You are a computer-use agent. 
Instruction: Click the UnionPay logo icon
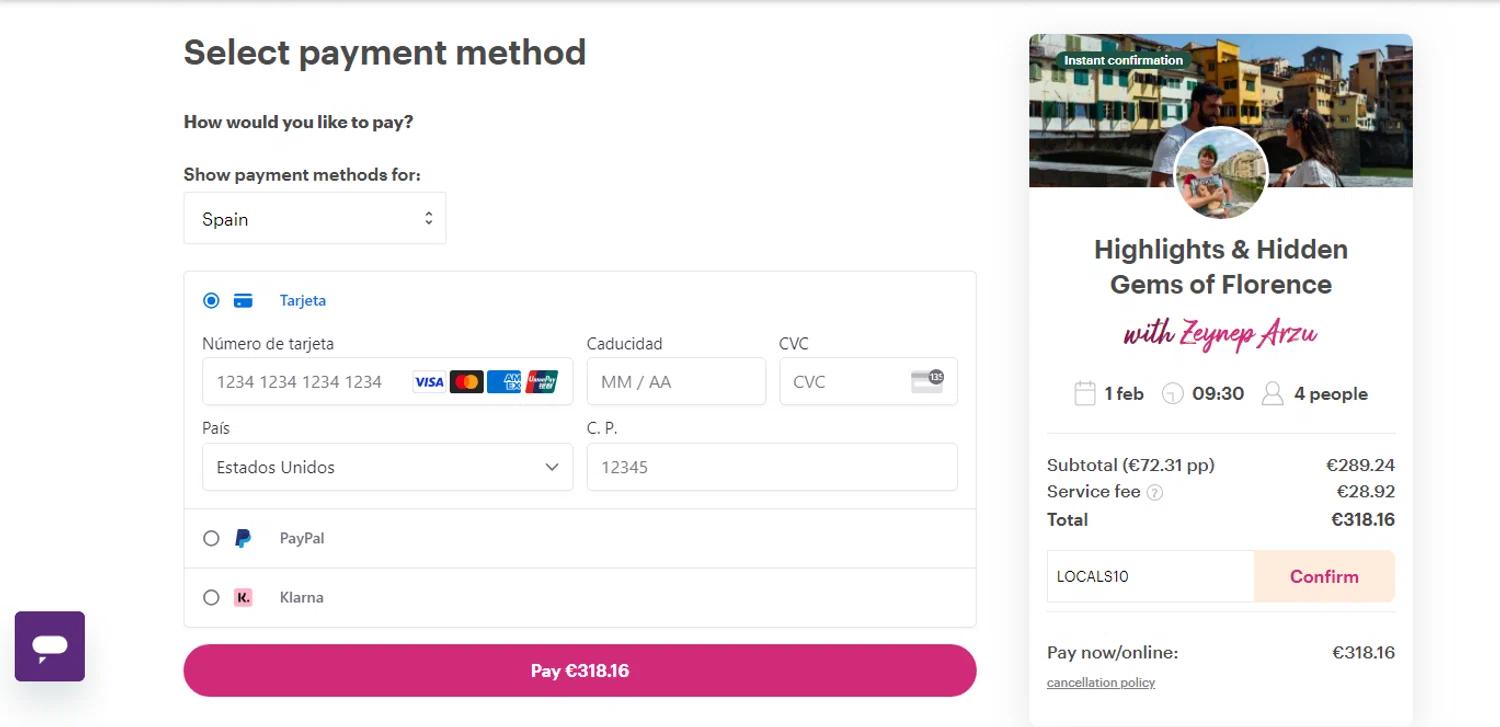click(541, 382)
